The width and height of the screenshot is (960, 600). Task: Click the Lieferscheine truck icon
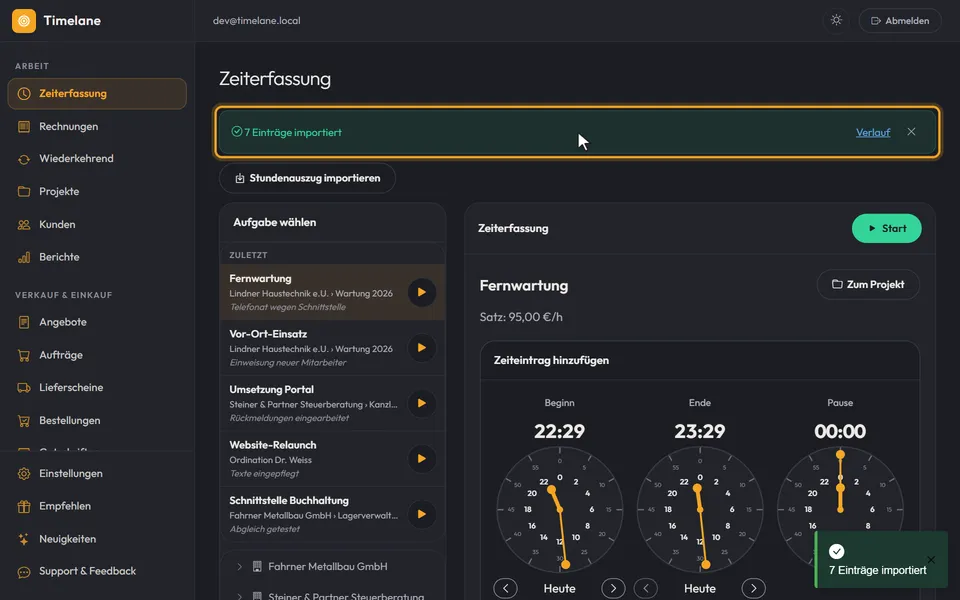24,388
